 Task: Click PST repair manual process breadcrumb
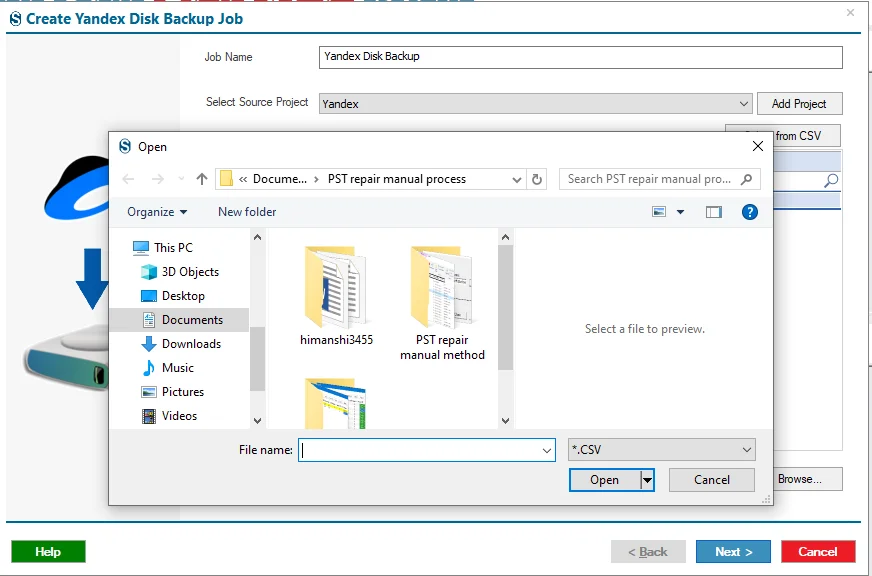tap(397, 179)
